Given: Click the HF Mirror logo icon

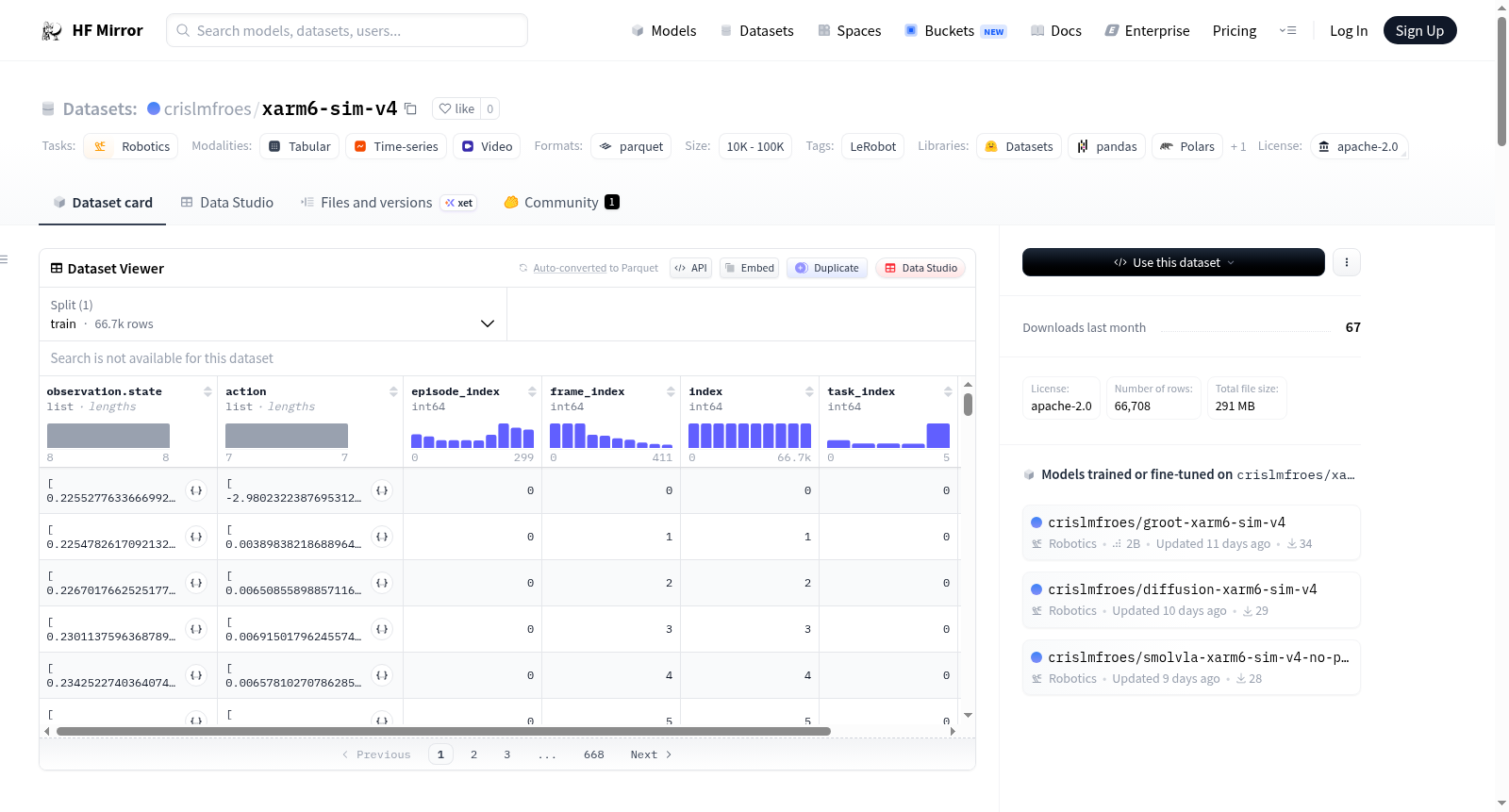Looking at the screenshot, I should (x=52, y=30).
